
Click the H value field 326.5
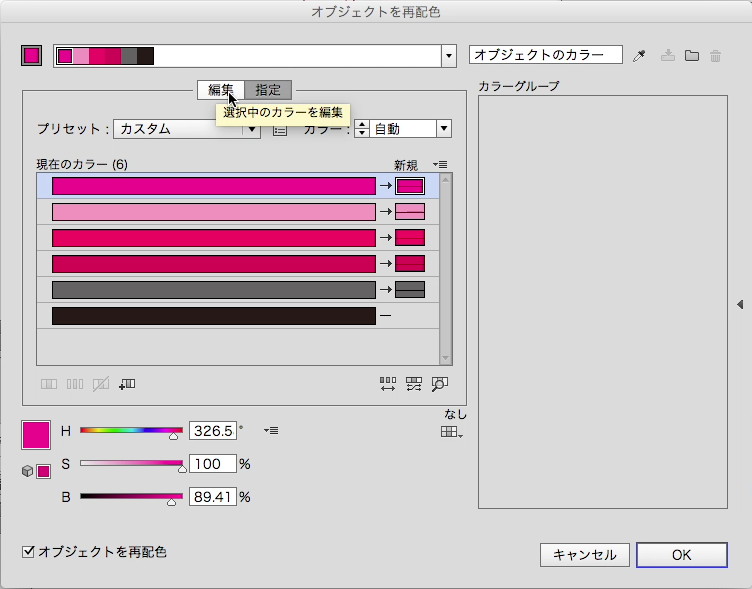213,431
